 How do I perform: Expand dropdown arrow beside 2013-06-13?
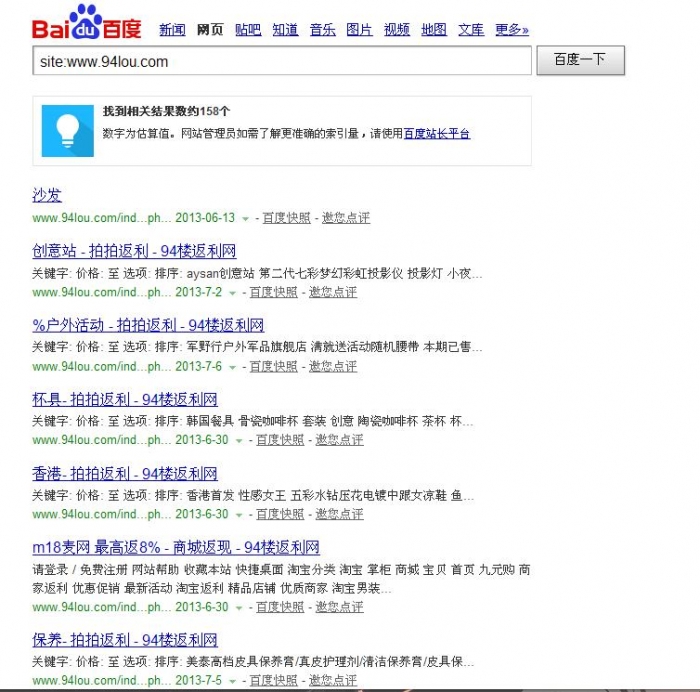pos(245,219)
